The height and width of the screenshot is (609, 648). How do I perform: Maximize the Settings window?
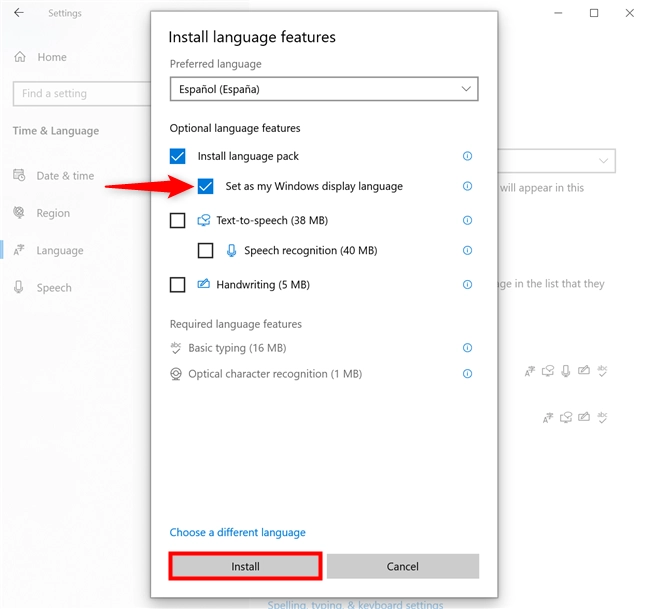594,13
